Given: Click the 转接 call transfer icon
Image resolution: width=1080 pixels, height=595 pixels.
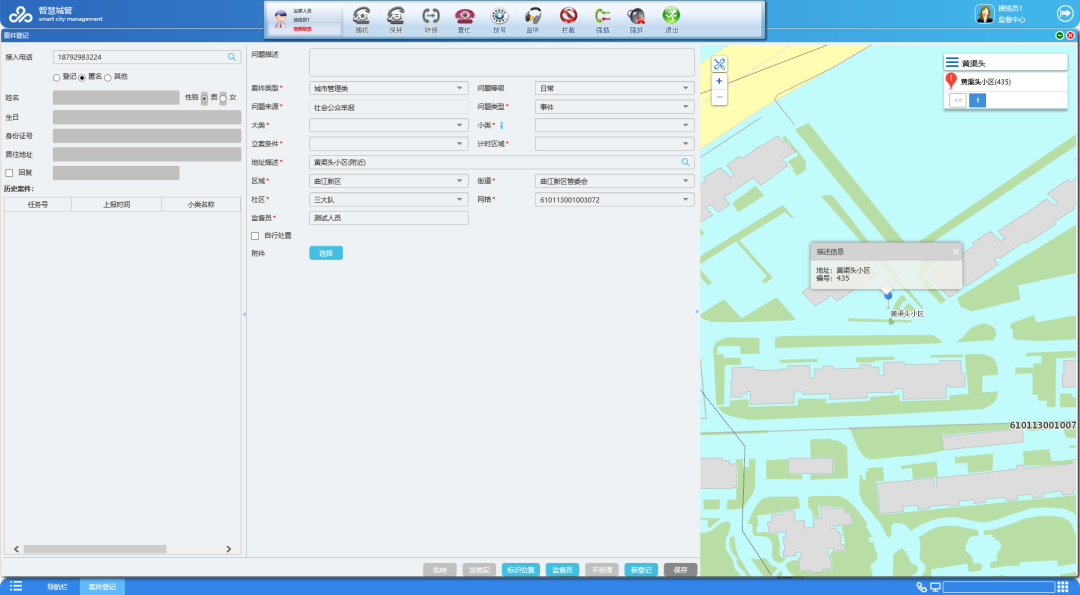Looking at the screenshot, I should click(x=430, y=16).
